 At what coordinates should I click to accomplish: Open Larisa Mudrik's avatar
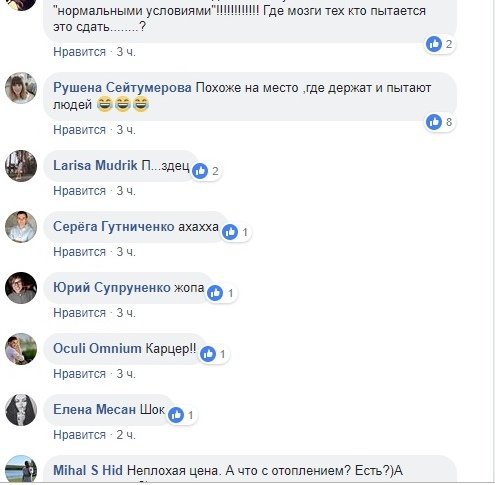pyautogui.click(x=21, y=166)
